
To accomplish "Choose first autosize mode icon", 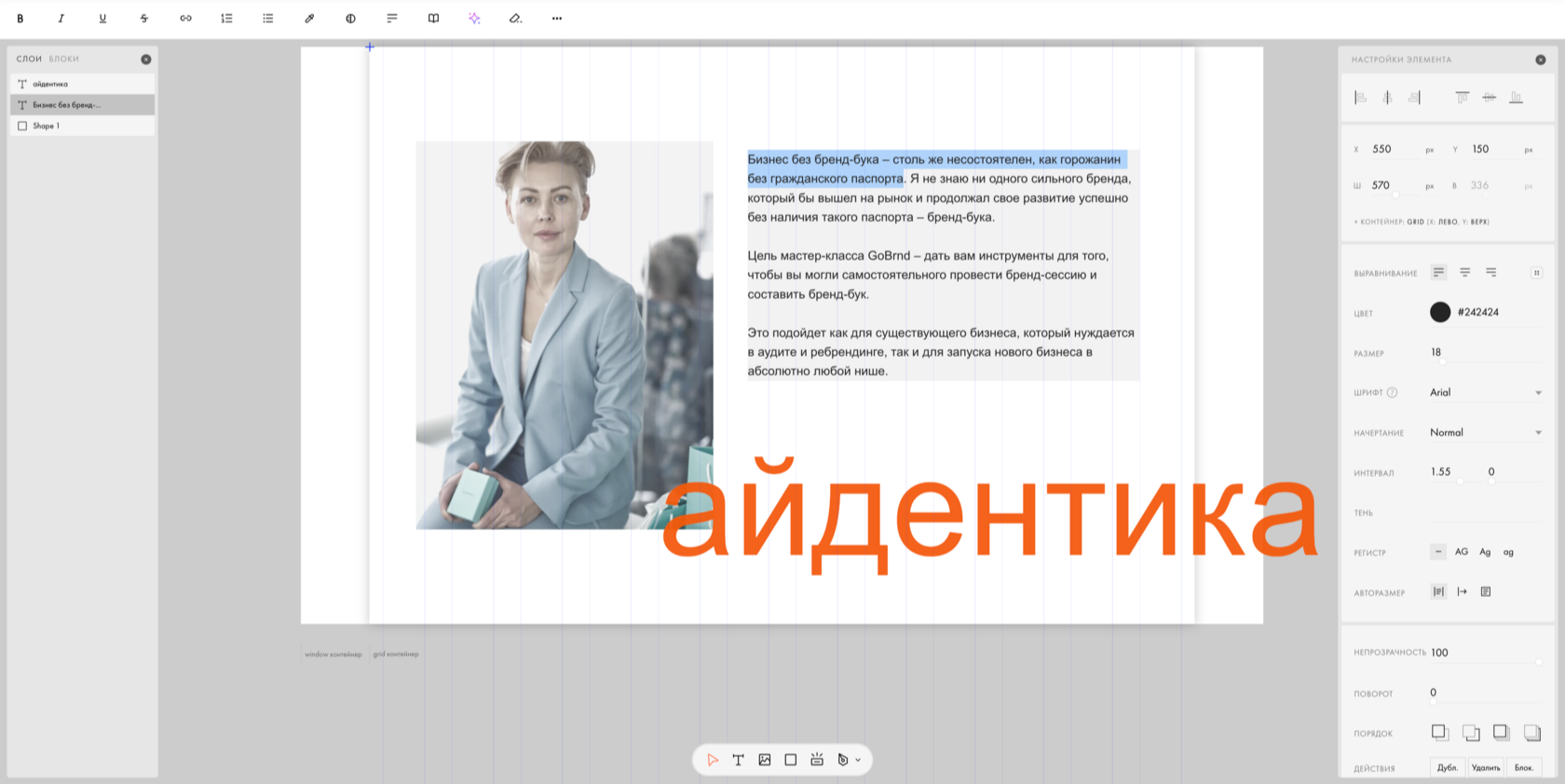I will pos(1438,591).
